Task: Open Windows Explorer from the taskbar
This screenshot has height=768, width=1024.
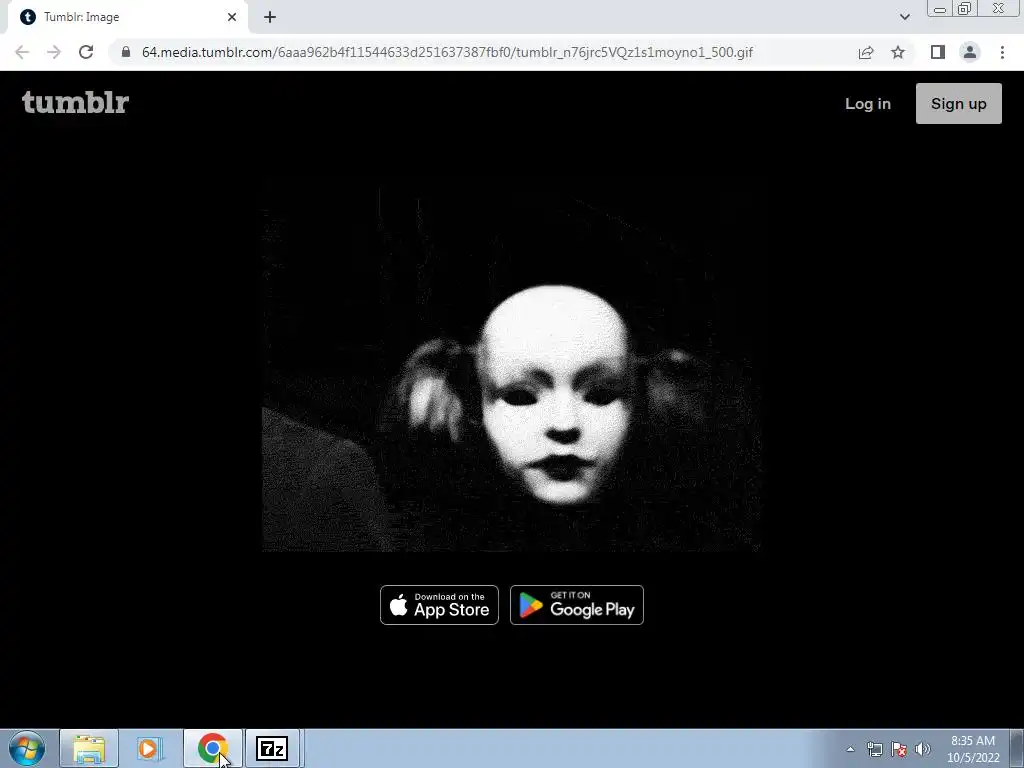Action: point(89,748)
